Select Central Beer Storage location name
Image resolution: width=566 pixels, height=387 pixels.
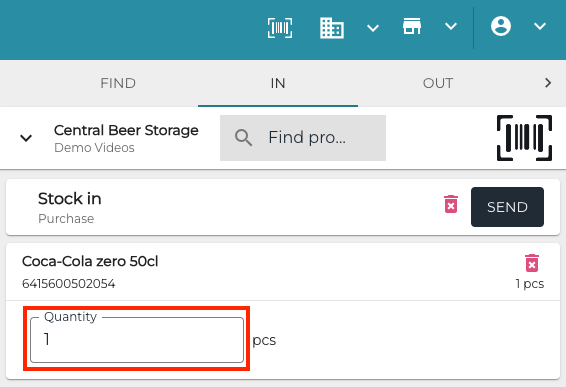point(126,130)
